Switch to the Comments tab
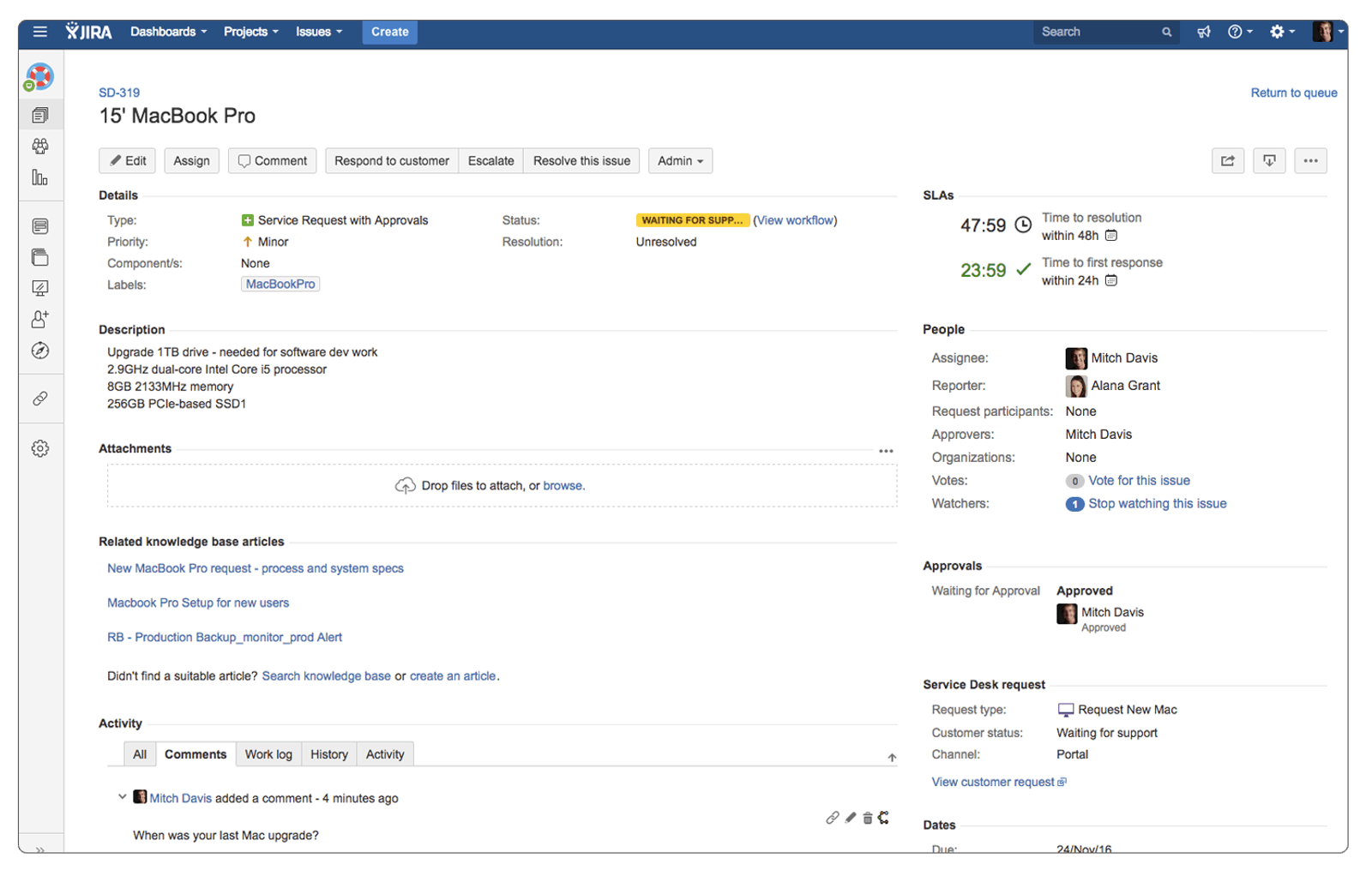This screenshot has width=1372, height=870. tap(196, 754)
